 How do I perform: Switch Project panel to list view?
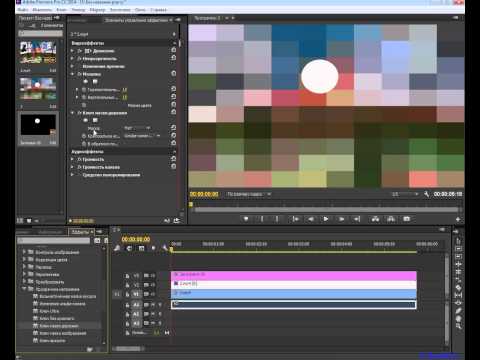pos(20,221)
